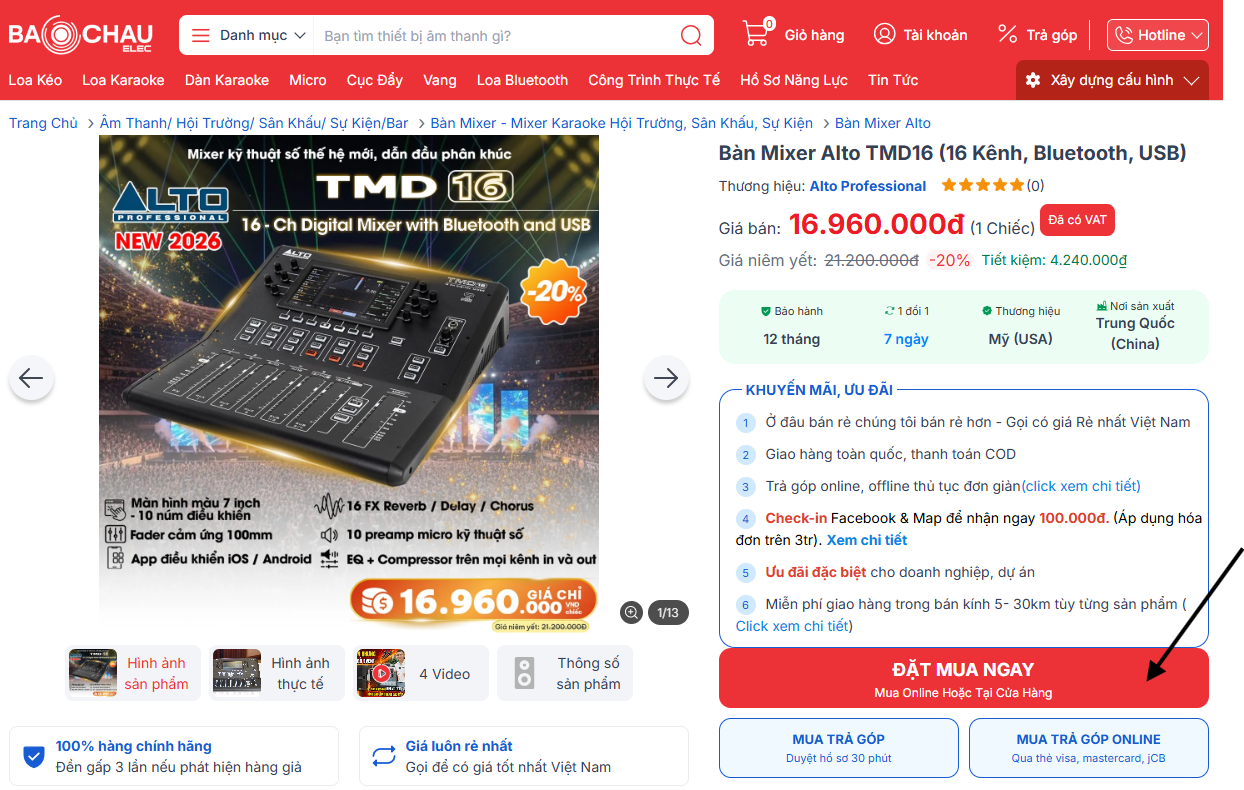Show previous product image with left arrow
Screen dimensions: 1244x790
pyautogui.click(x=31, y=378)
